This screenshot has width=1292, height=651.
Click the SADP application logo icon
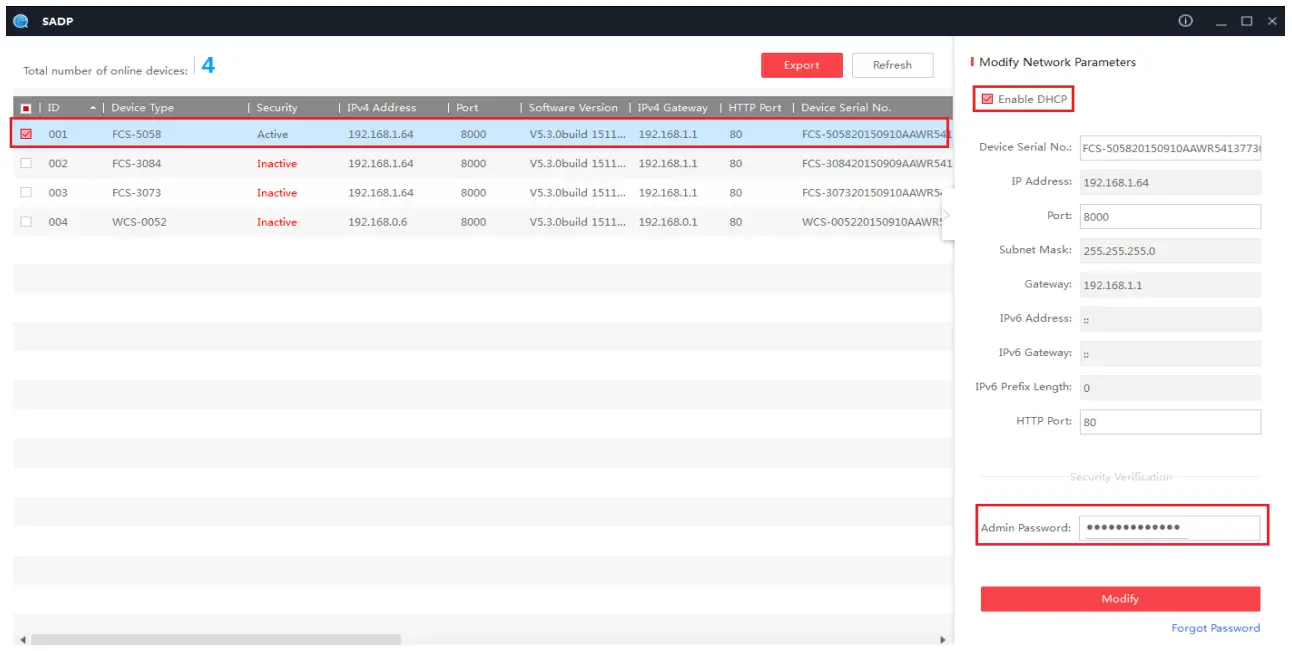21,21
